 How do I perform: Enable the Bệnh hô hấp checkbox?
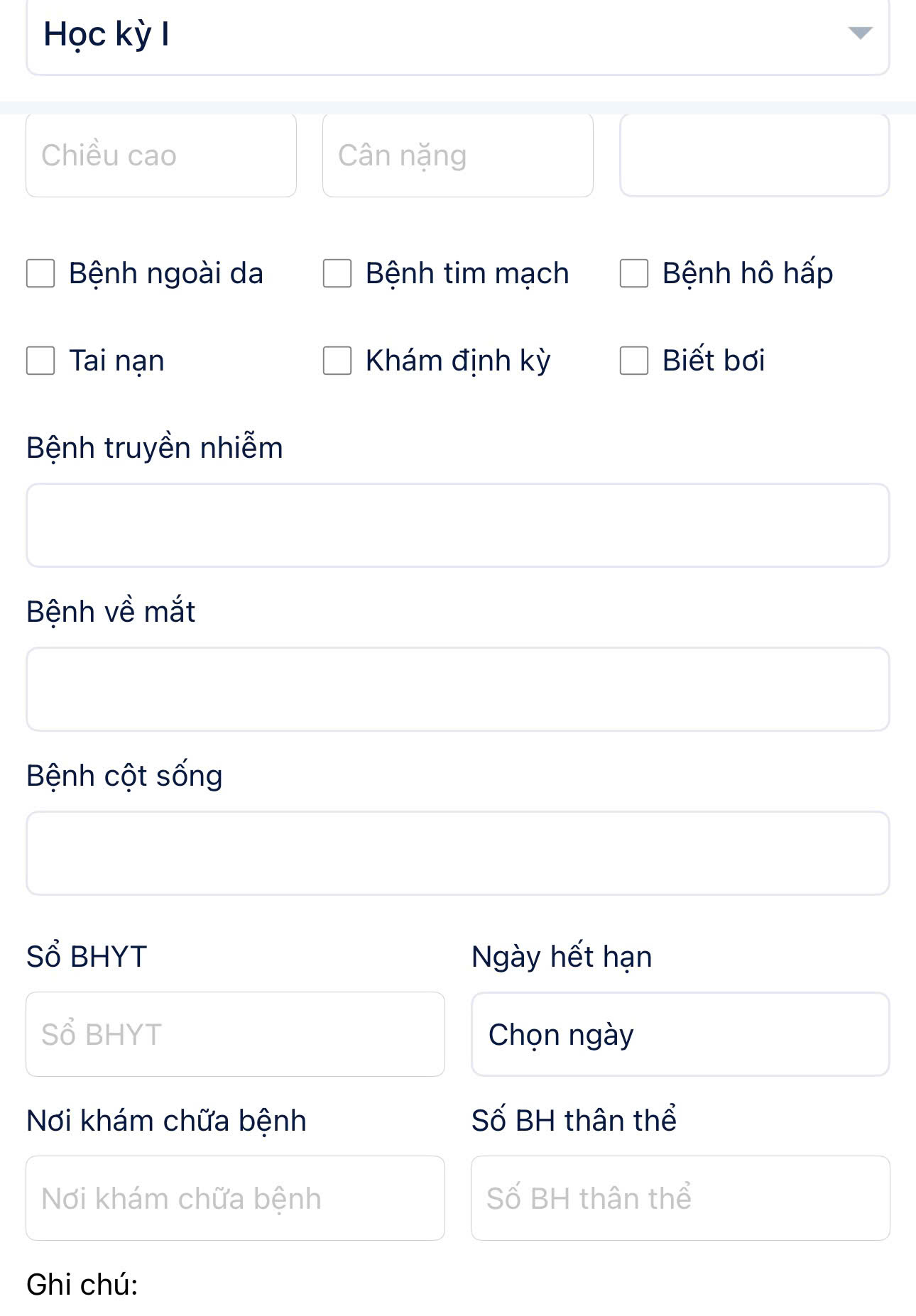[x=634, y=273]
